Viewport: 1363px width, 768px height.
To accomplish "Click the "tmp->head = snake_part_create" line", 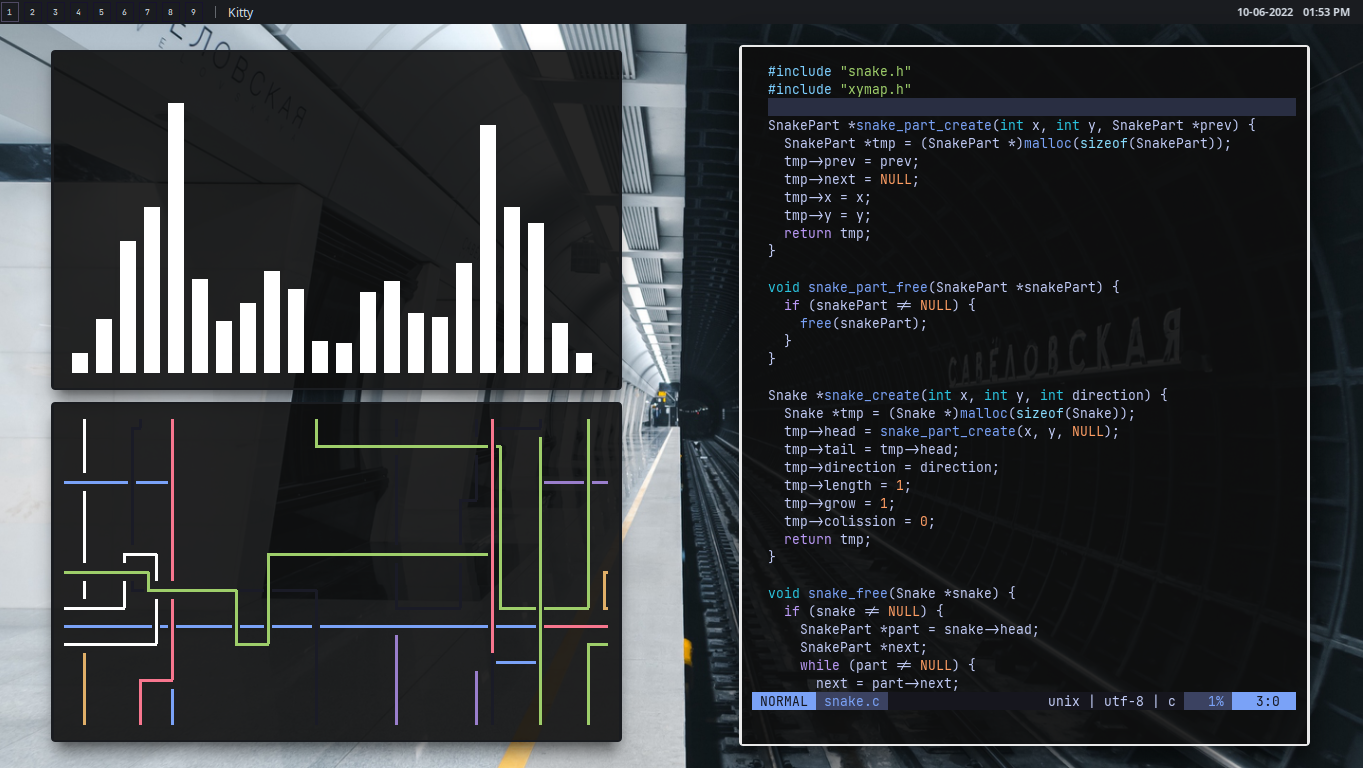I will (952, 431).
